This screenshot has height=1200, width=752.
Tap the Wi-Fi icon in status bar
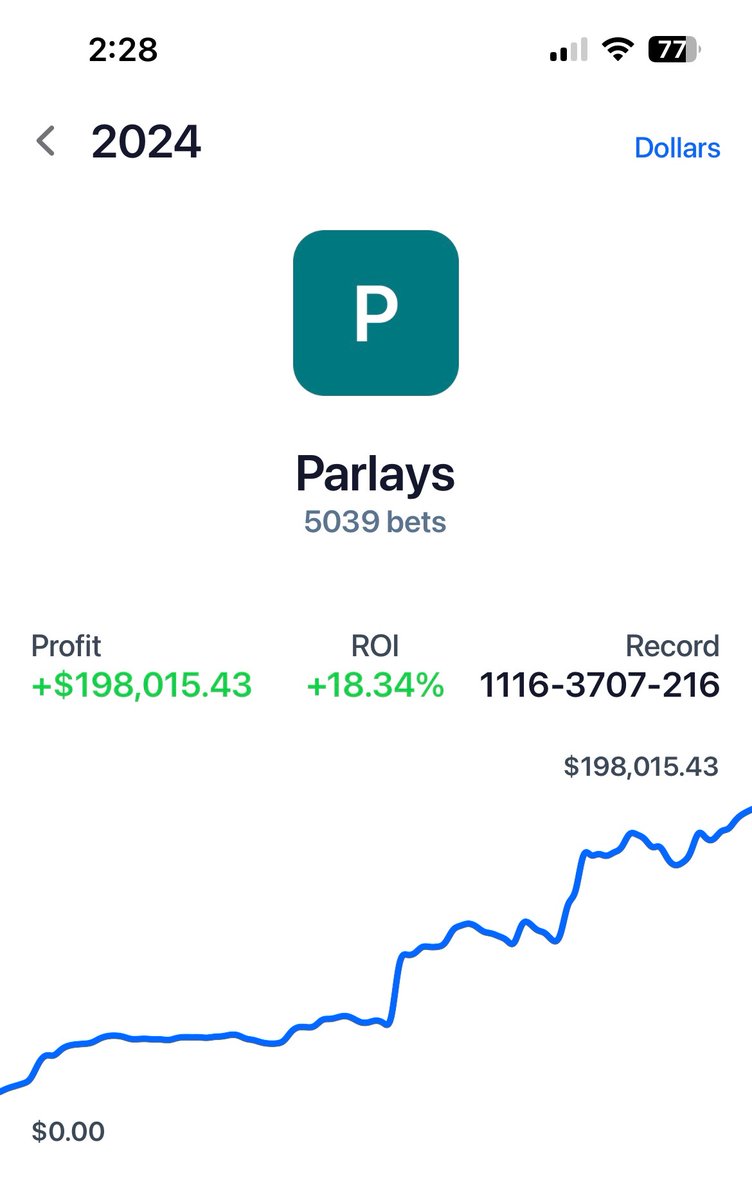[x=618, y=50]
